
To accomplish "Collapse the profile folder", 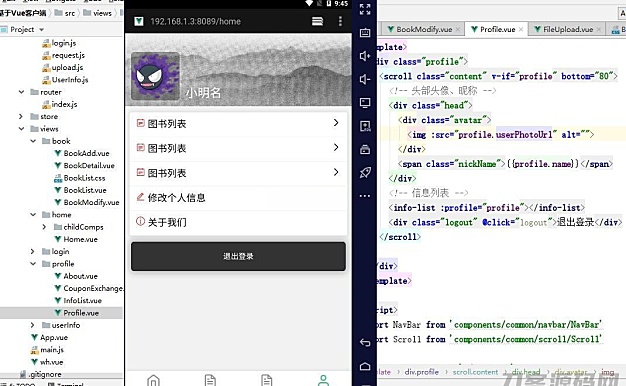I will (x=33, y=263).
